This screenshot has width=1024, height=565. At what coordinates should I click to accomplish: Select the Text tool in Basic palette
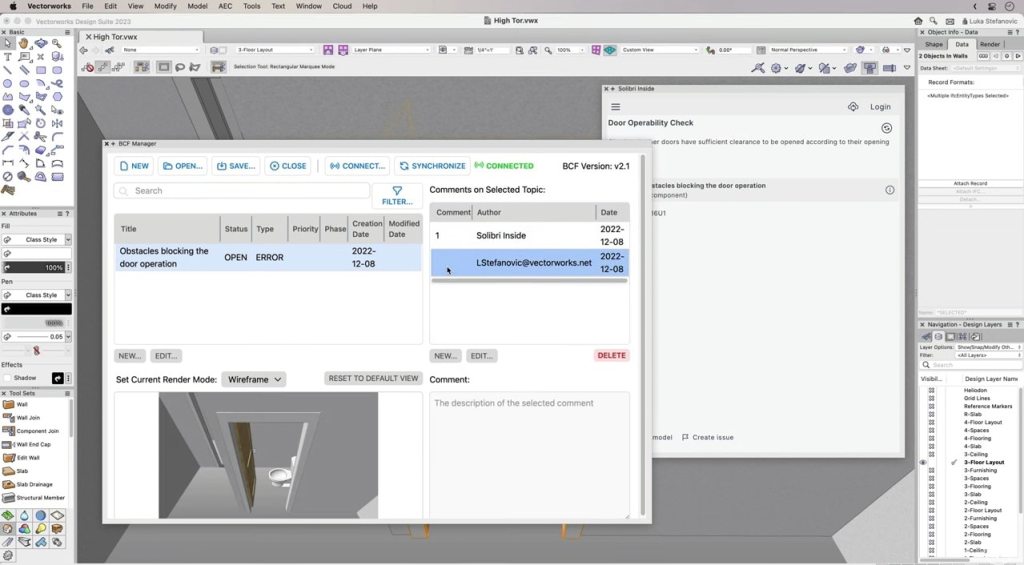click(x=8, y=57)
